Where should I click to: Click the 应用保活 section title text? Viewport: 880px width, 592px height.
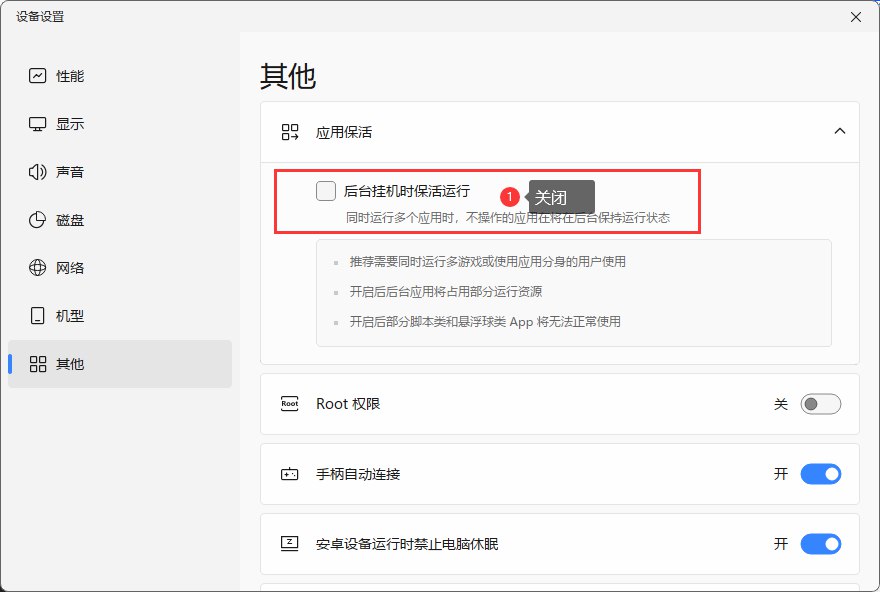pyautogui.click(x=344, y=132)
